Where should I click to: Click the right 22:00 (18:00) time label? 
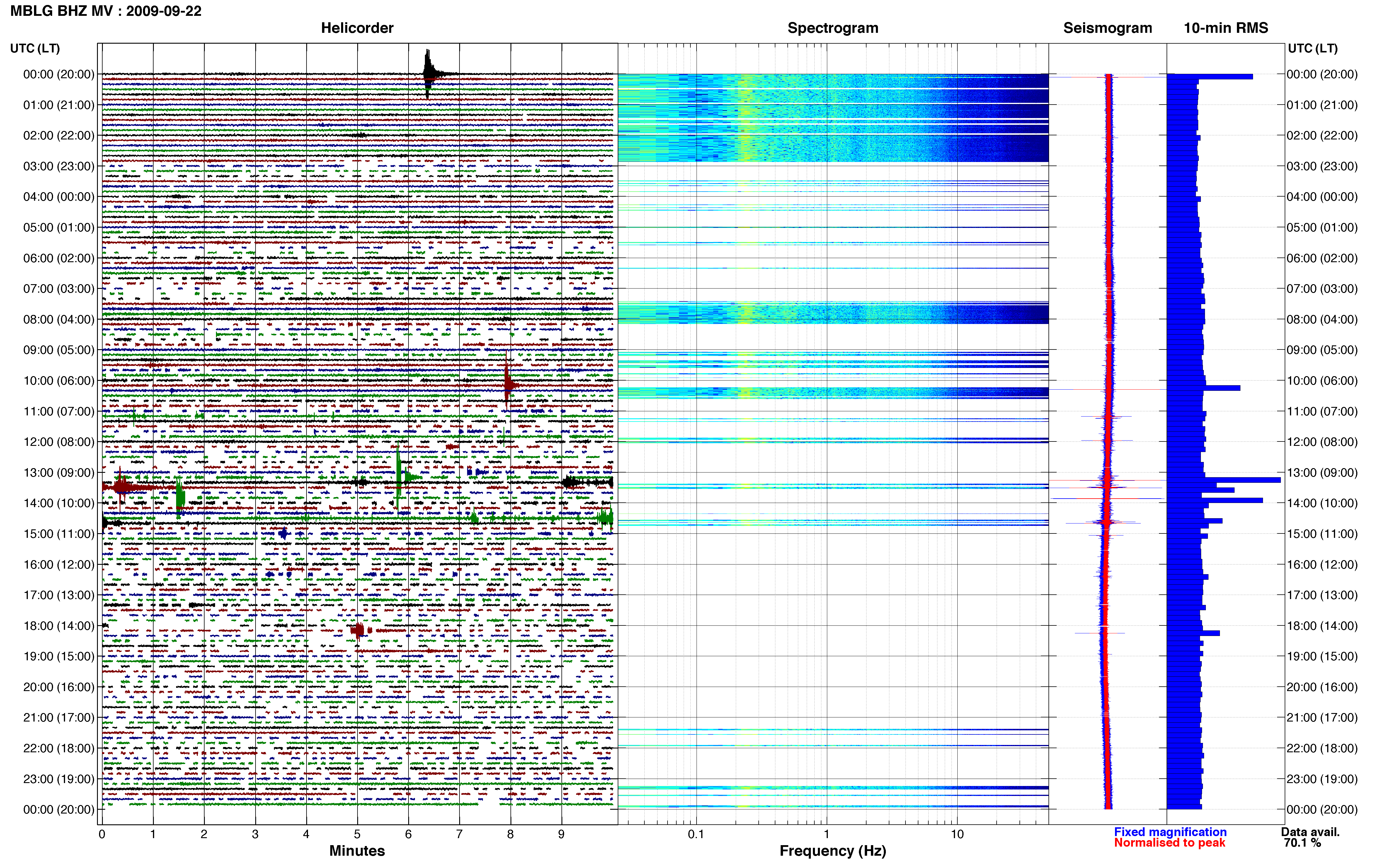pos(1322,748)
